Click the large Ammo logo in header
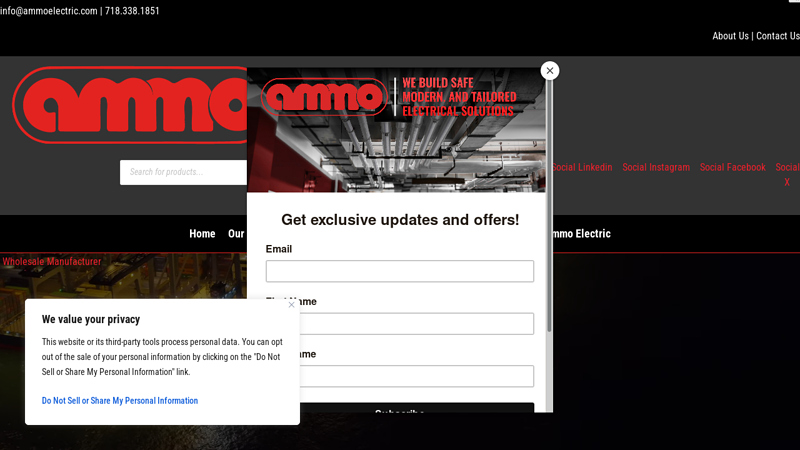800x450 pixels. coord(130,105)
